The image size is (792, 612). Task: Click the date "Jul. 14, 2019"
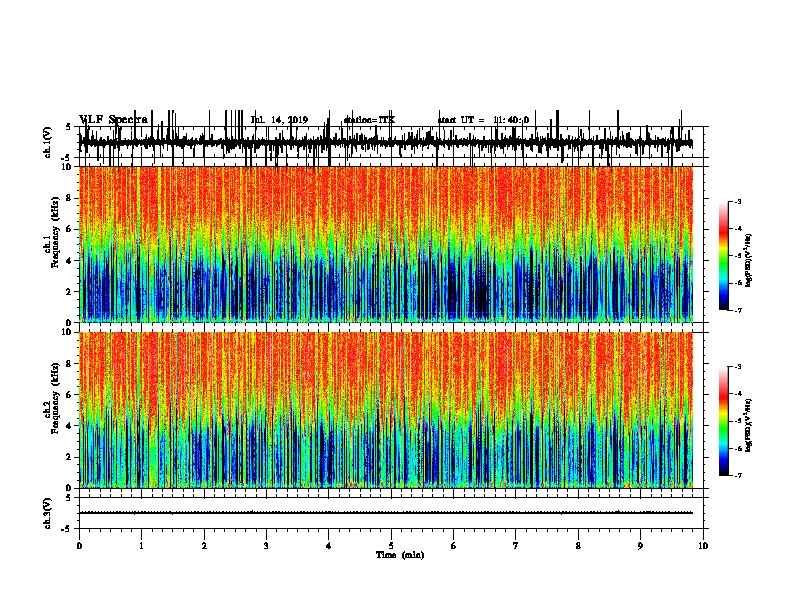pos(279,120)
